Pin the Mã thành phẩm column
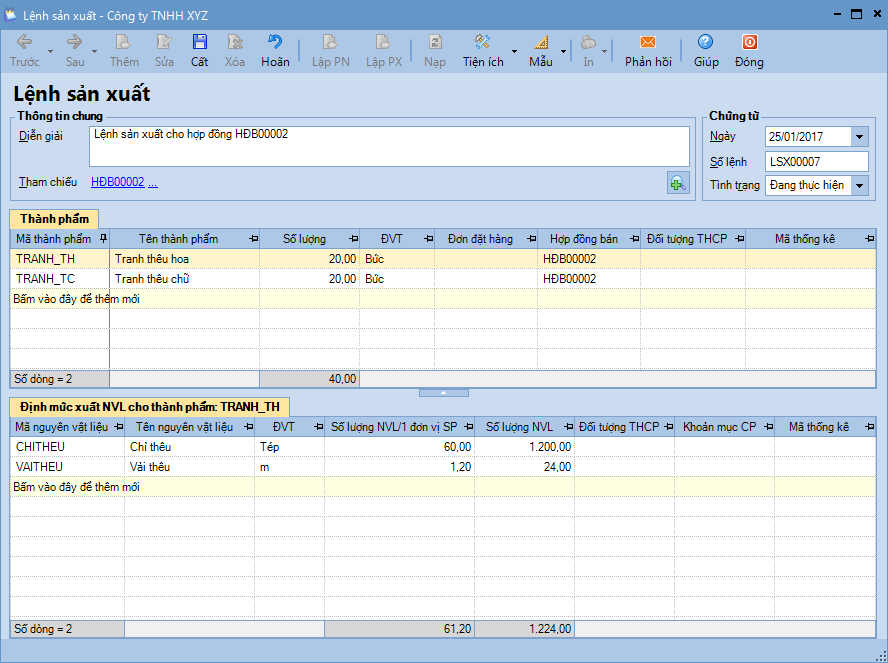The image size is (888, 663). (101, 239)
